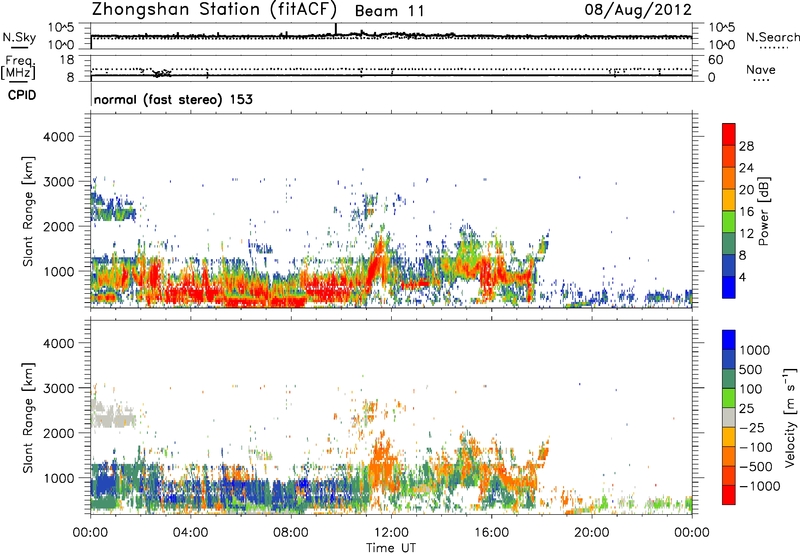
Task: Click the 'N.Search' legend label
Action: pyautogui.click(x=772, y=37)
